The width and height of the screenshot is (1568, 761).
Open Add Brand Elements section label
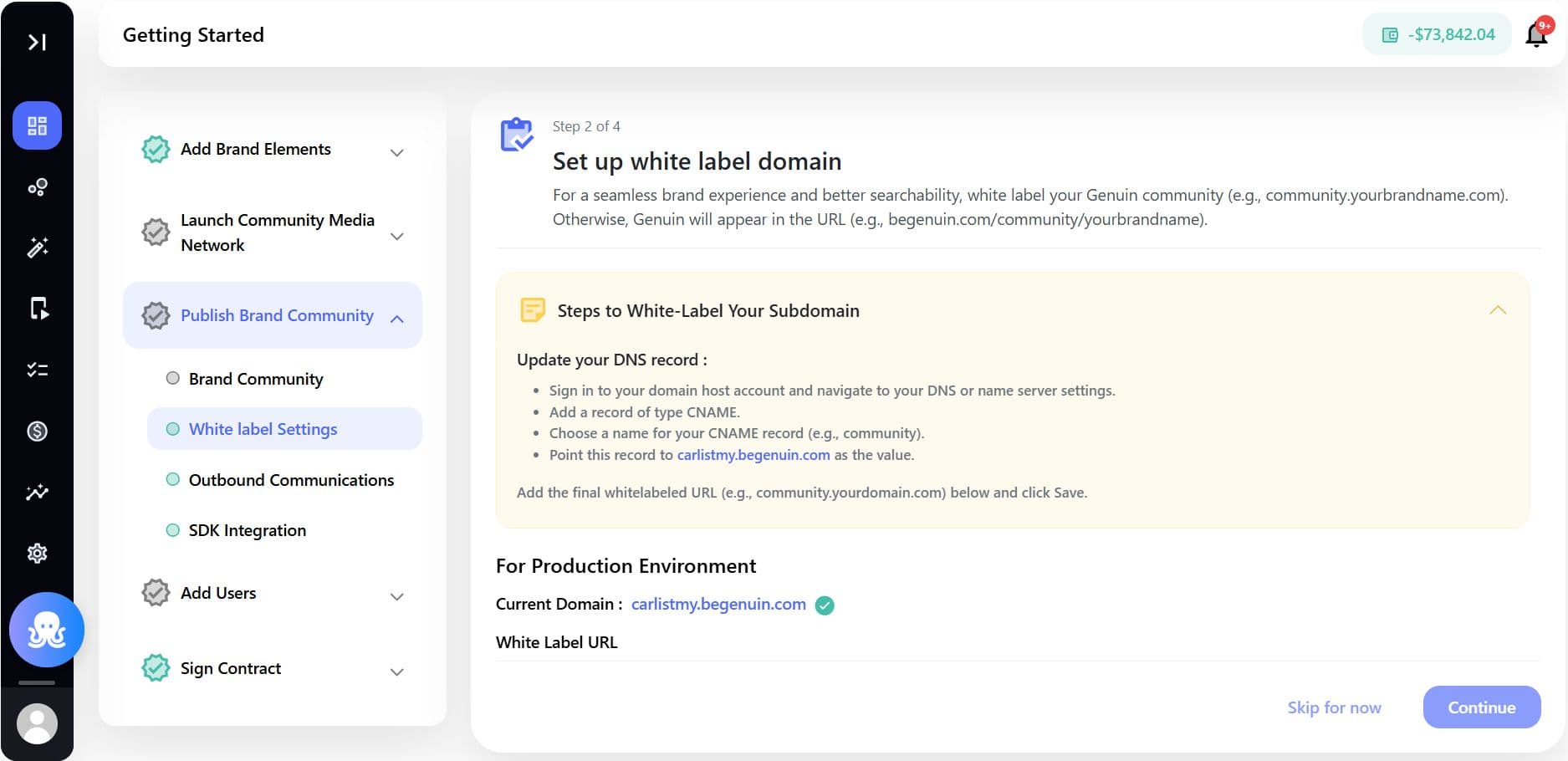pyautogui.click(x=256, y=149)
